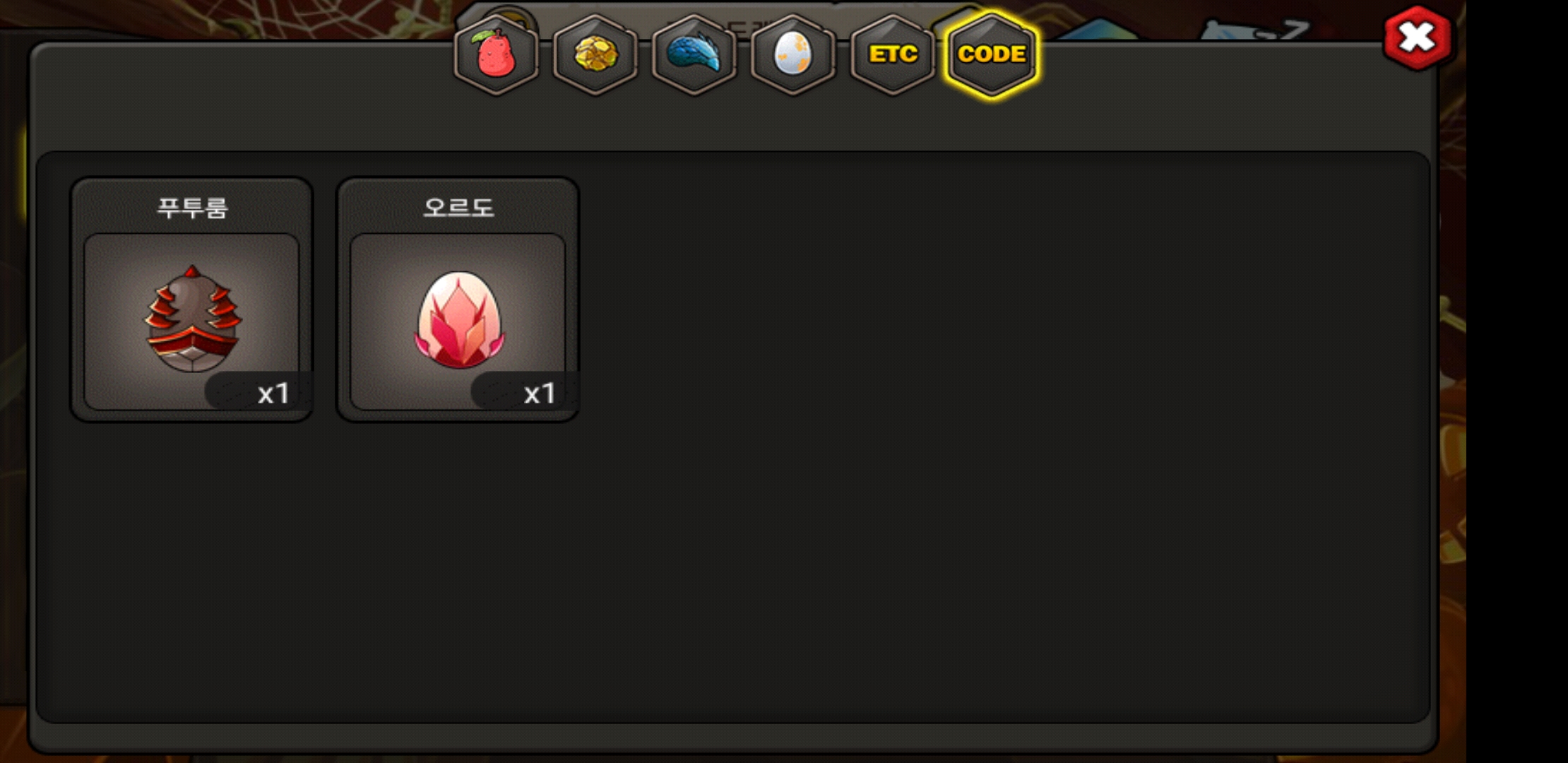This screenshot has width=1568, height=763.
Task: Open the red fruit food tab
Action: 496,54
